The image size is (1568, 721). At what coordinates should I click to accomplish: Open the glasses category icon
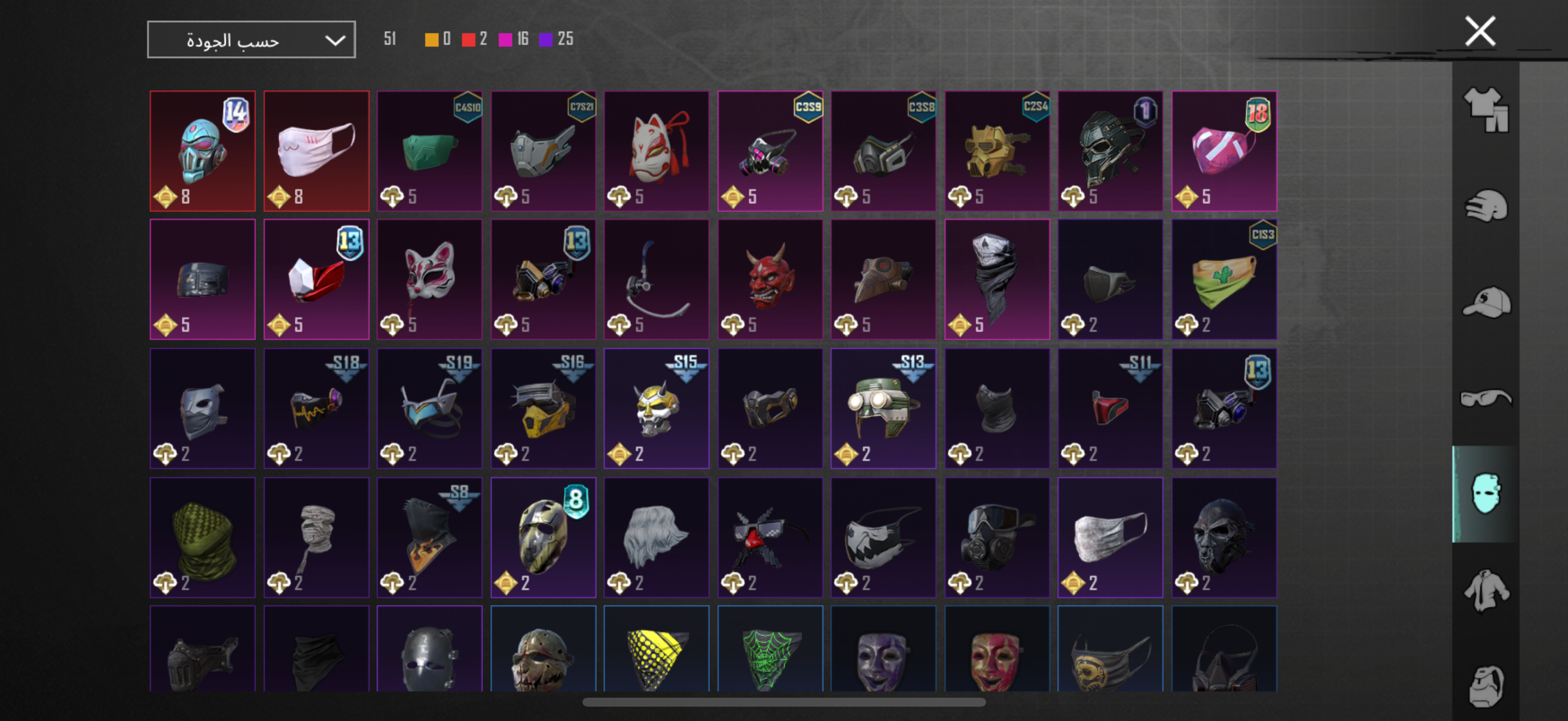[1486, 398]
